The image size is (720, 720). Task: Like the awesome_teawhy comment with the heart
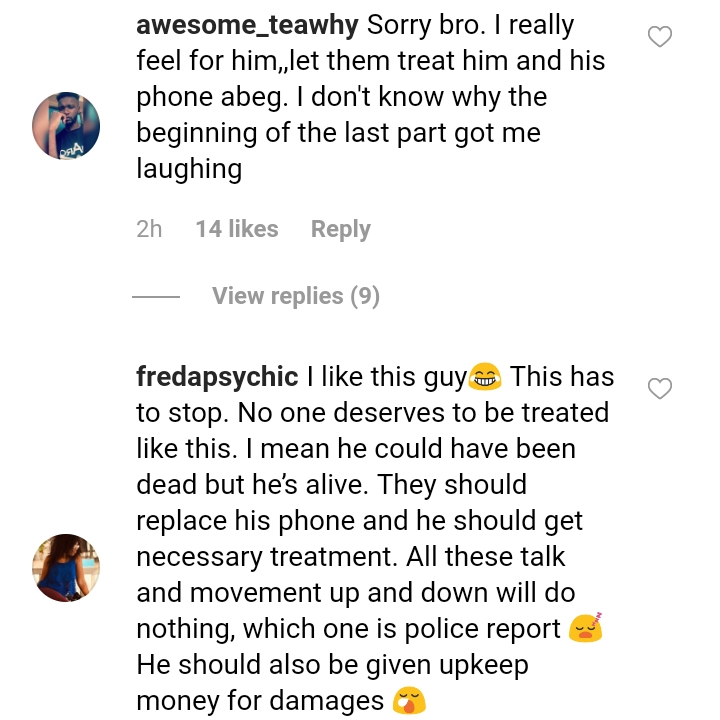(659, 36)
